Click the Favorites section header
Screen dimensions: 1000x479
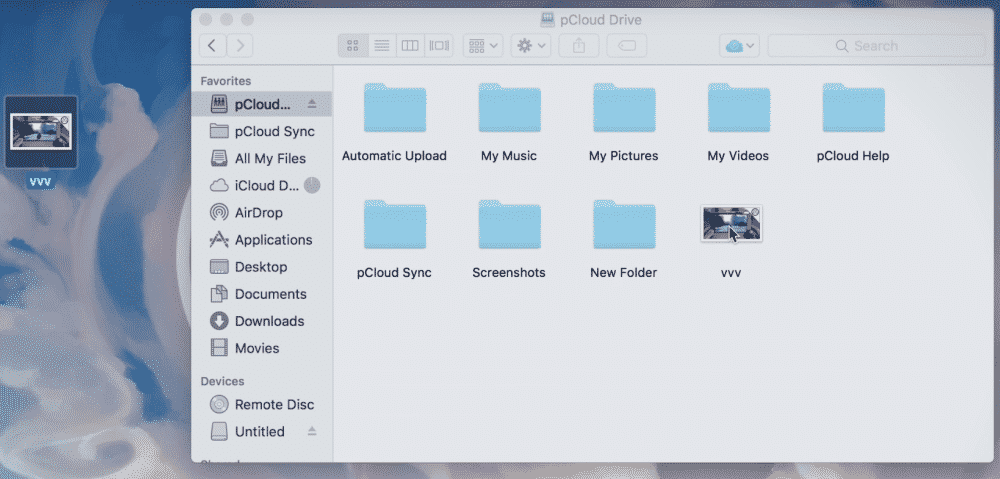click(x=226, y=81)
